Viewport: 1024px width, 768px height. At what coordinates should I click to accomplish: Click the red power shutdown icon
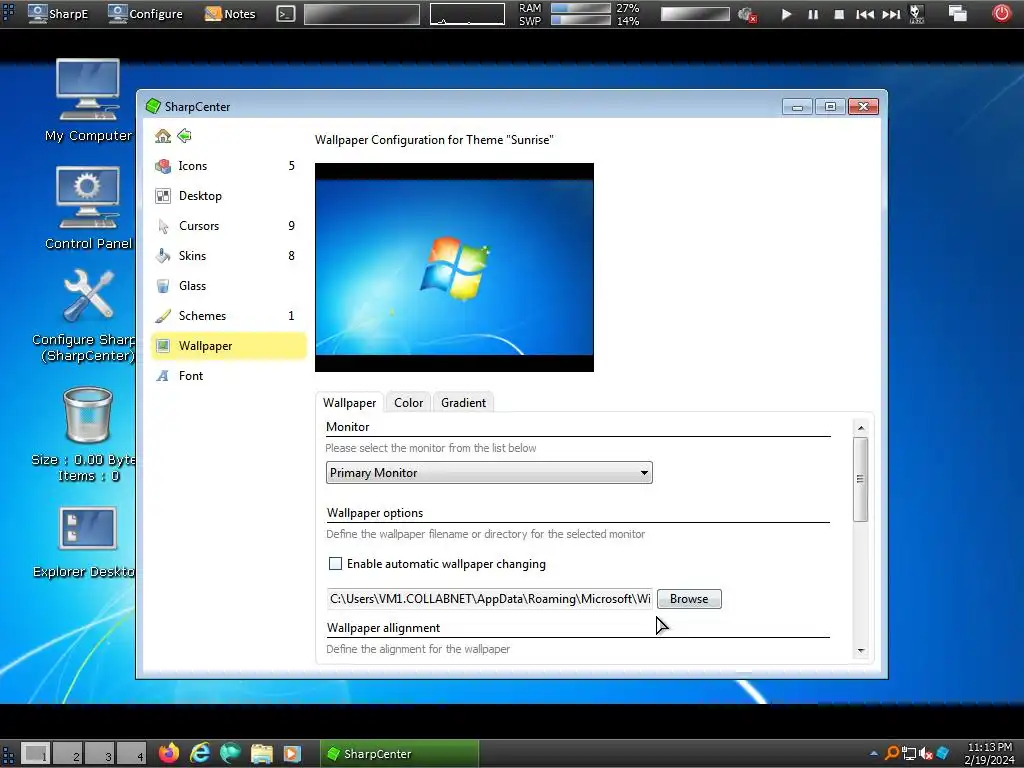(1001, 14)
